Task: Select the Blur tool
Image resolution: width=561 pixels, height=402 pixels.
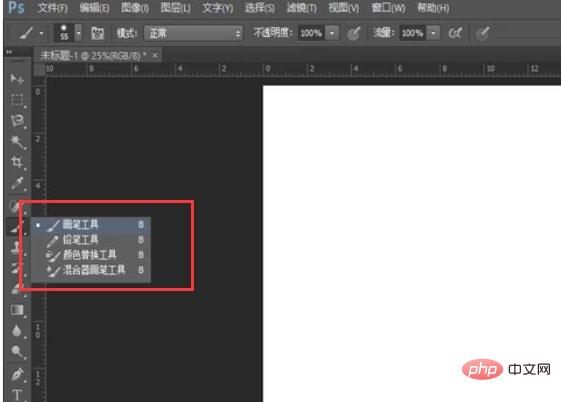Action: (17, 330)
